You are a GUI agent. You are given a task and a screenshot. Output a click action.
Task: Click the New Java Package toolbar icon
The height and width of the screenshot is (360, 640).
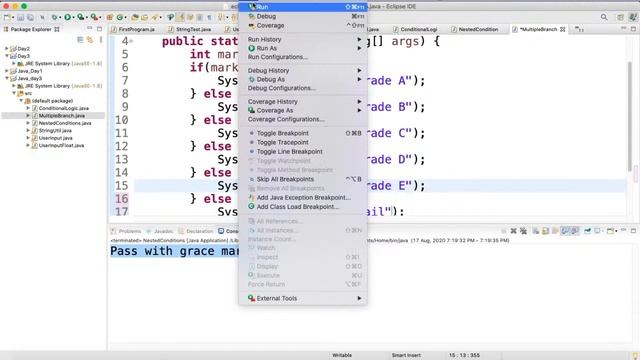109,17
